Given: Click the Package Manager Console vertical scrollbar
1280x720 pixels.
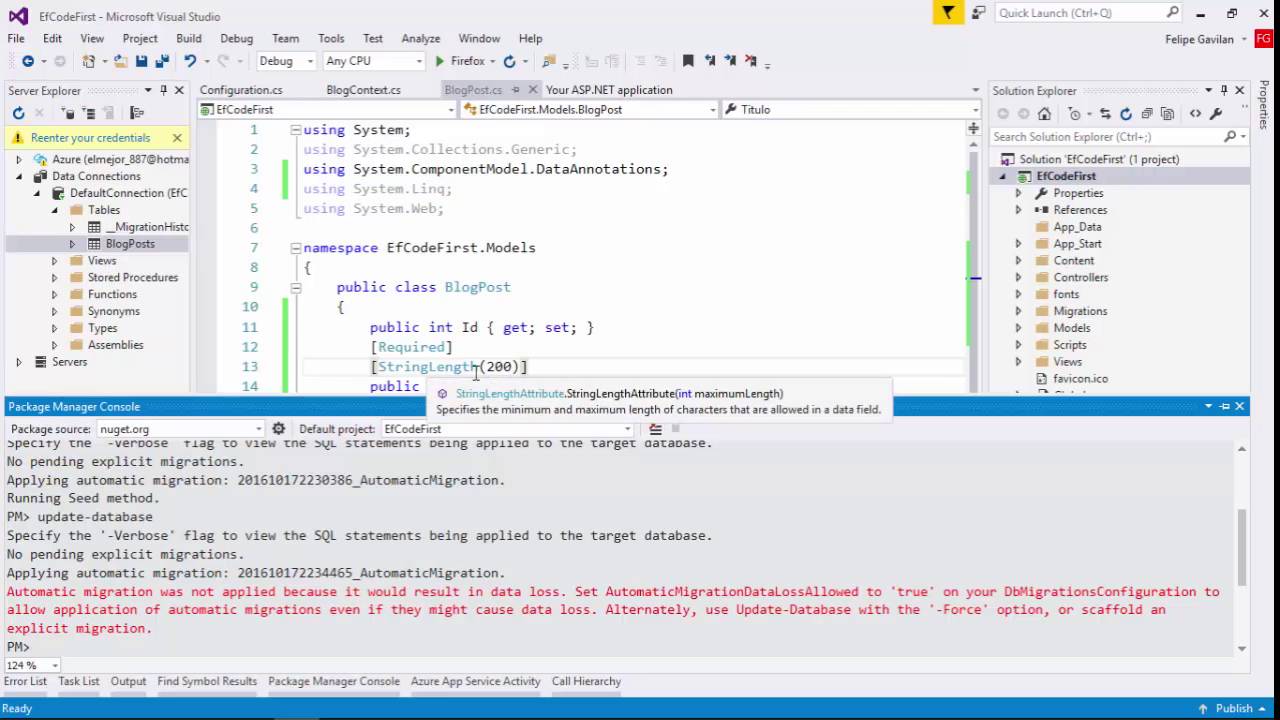Looking at the screenshot, I should (1242, 546).
